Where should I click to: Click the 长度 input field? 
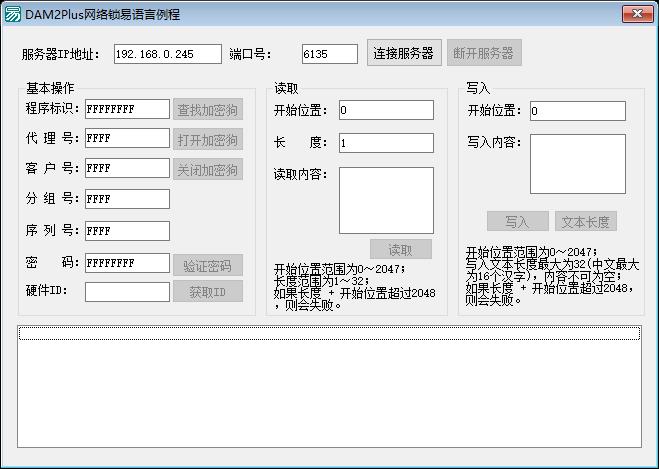click(x=386, y=143)
